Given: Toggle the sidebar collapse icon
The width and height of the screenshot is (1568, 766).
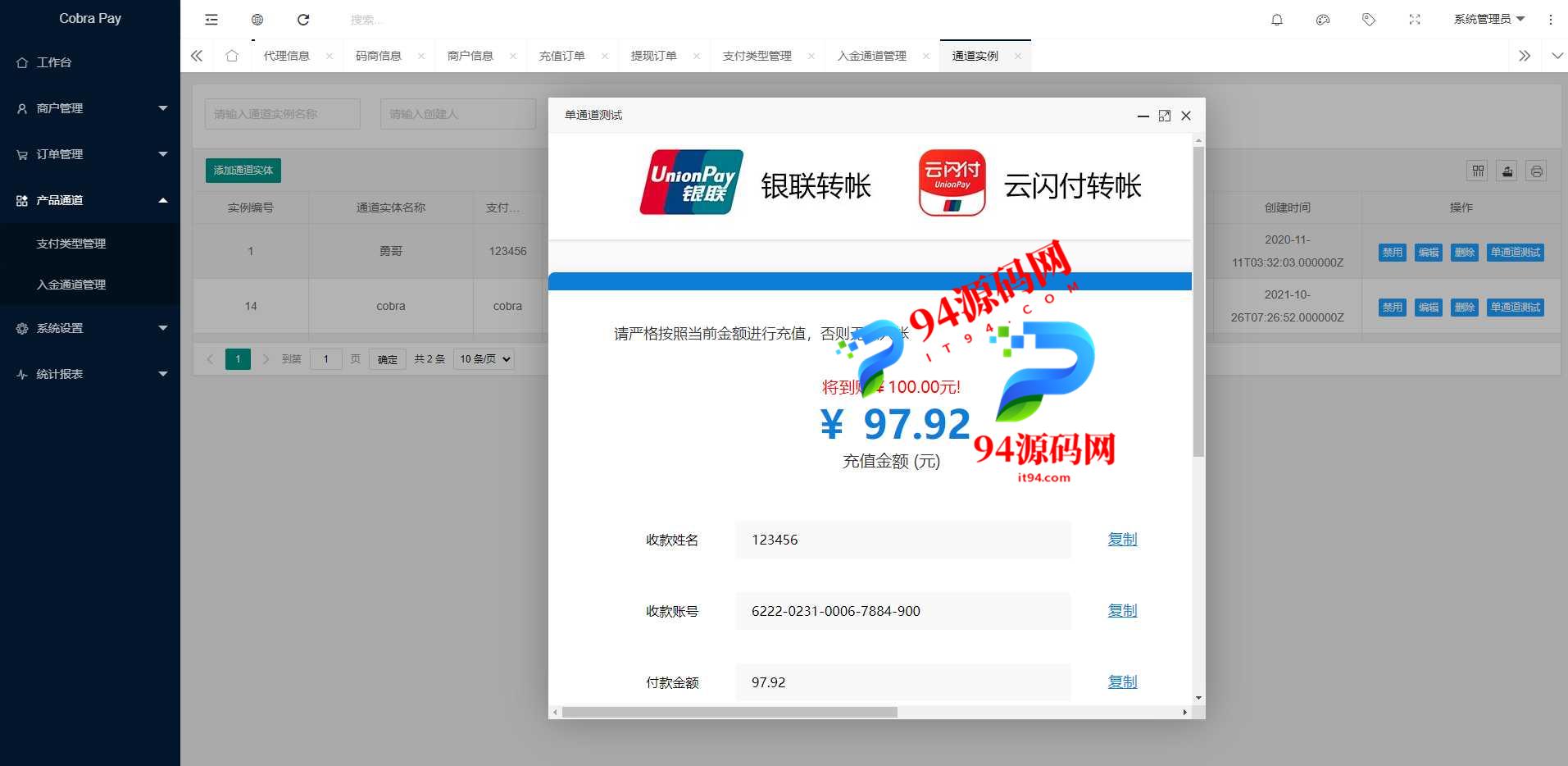Looking at the screenshot, I should click(x=211, y=20).
